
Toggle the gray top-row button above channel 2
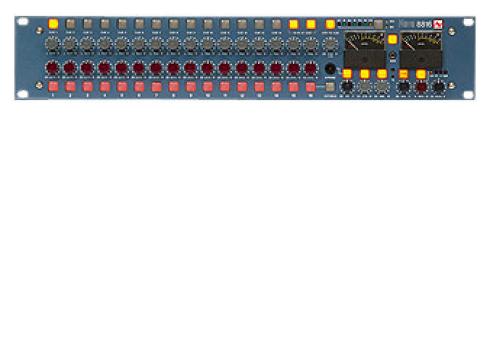click(x=70, y=24)
